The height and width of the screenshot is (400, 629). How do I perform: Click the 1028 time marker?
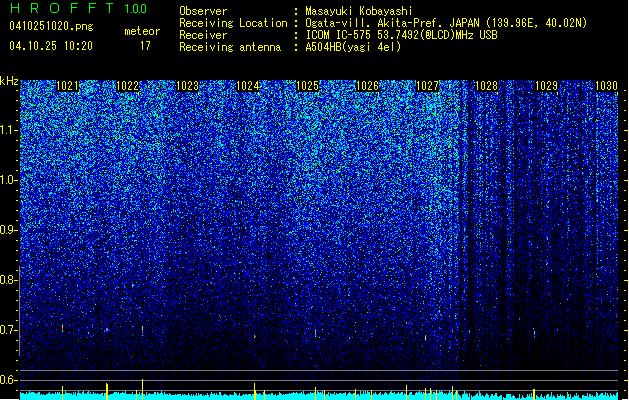click(486, 86)
